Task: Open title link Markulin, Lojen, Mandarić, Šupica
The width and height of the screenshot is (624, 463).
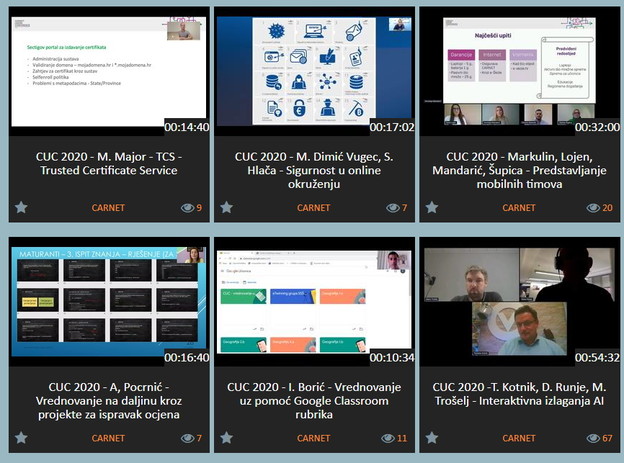Action: tap(520, 163)
